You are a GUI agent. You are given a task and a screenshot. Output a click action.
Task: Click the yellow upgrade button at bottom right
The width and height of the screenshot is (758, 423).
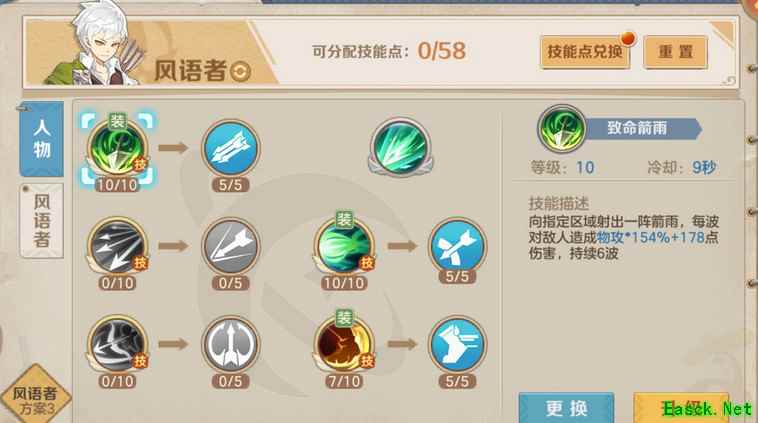tap(681, 408)
